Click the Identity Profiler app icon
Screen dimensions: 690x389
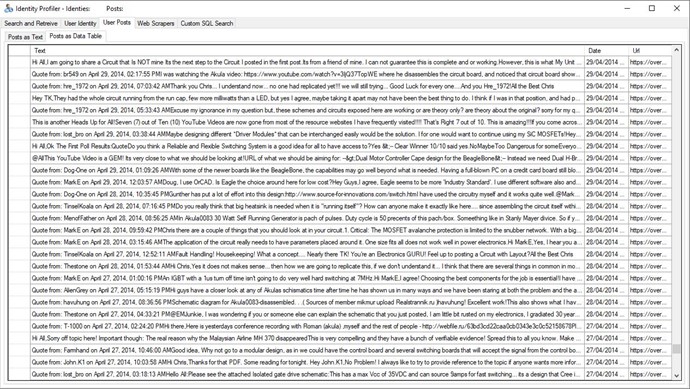8,8
